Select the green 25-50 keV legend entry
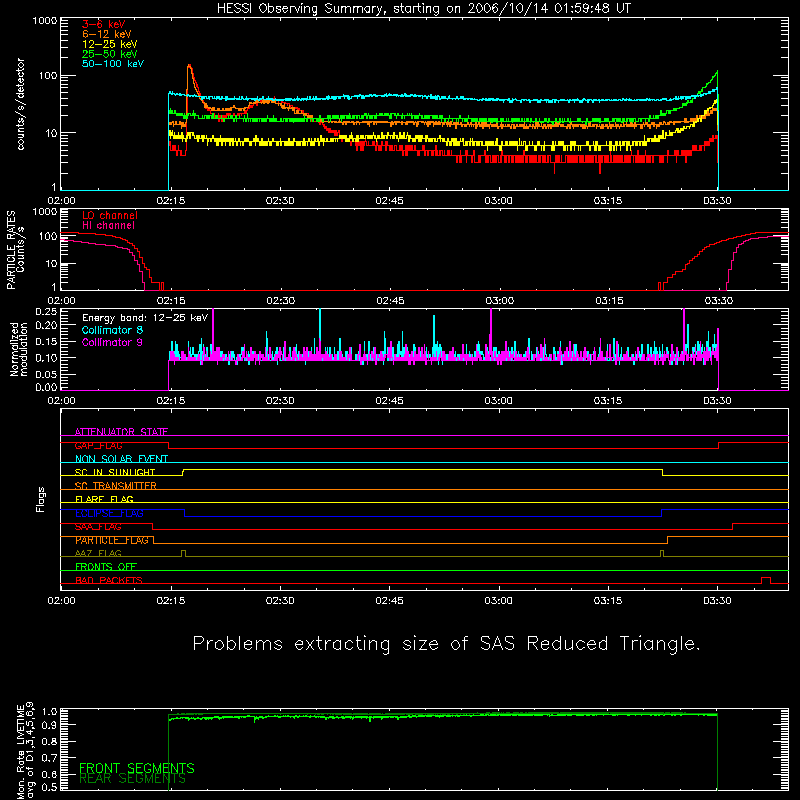Viewport: 800px width, 800px height. 110,54
